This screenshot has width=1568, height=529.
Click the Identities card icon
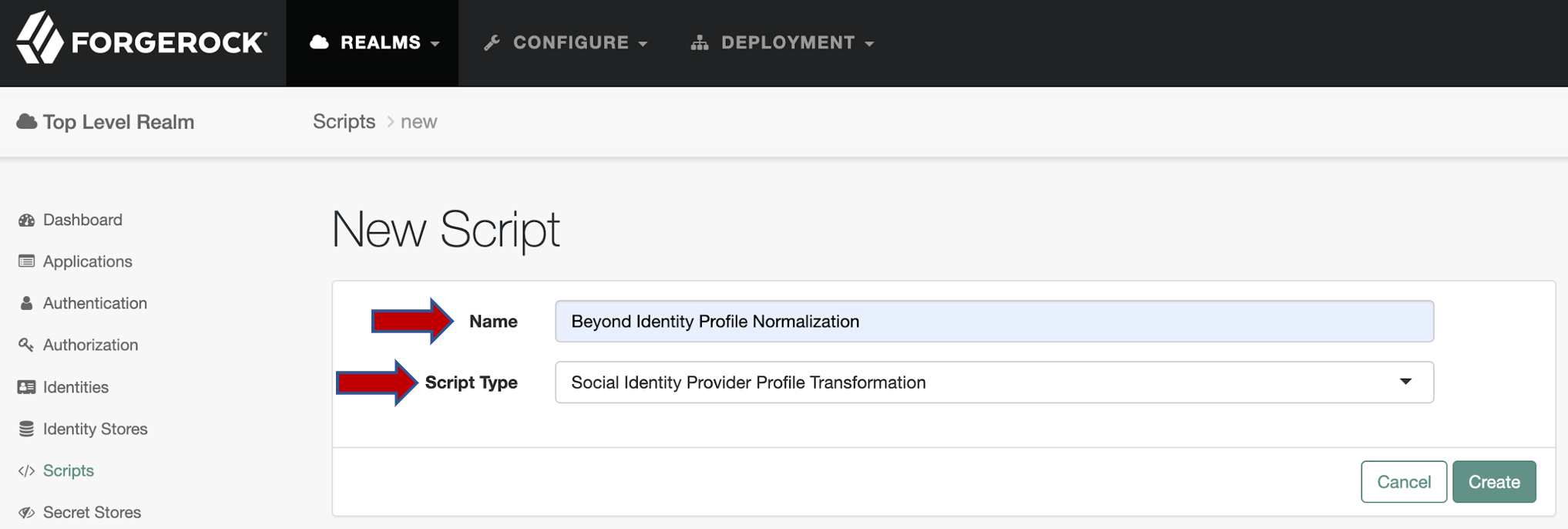pos(26,387)
